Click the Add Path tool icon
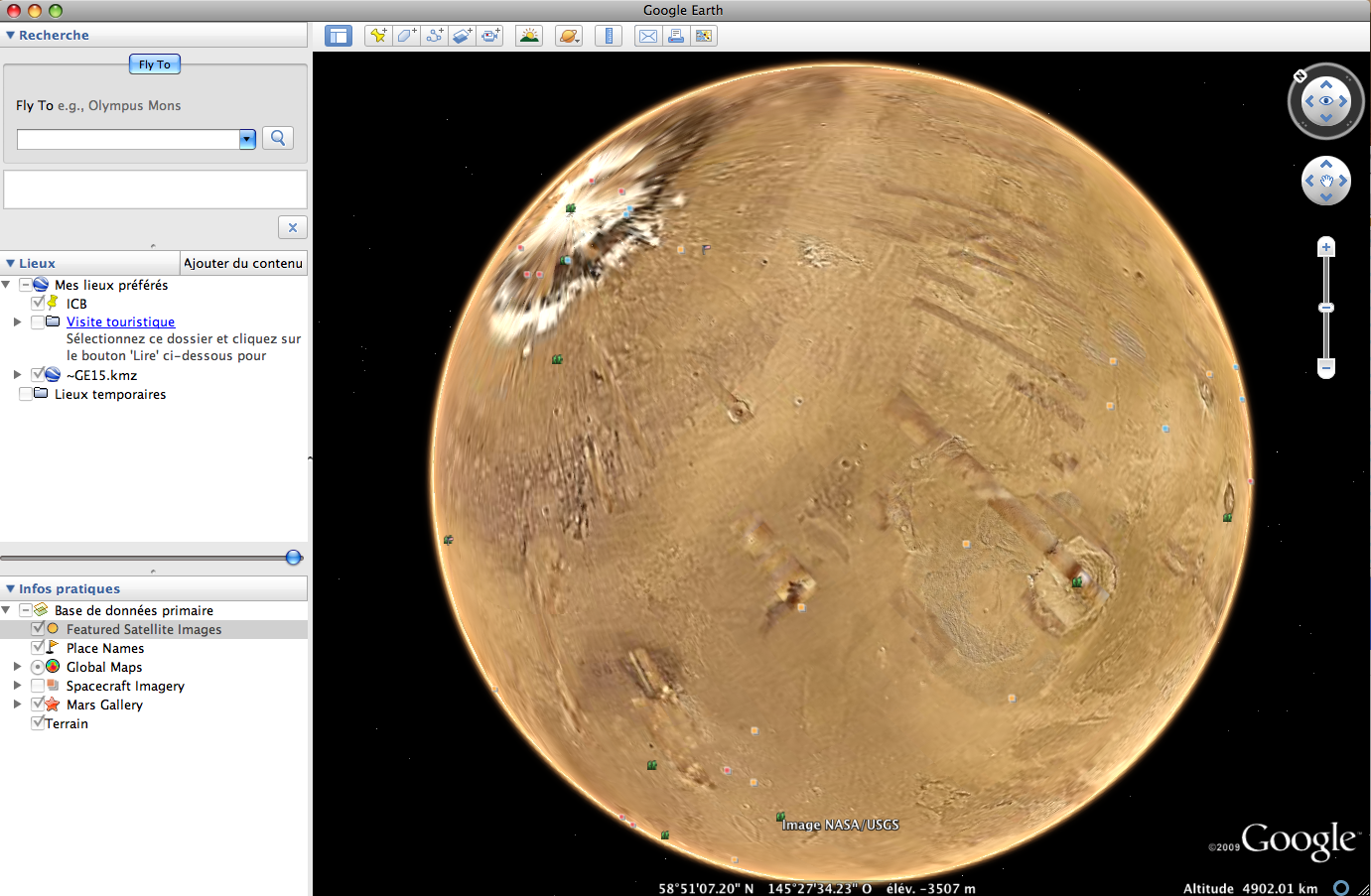Image resolution: width=1371 pixels, height=896 pixels. (434, 36)
